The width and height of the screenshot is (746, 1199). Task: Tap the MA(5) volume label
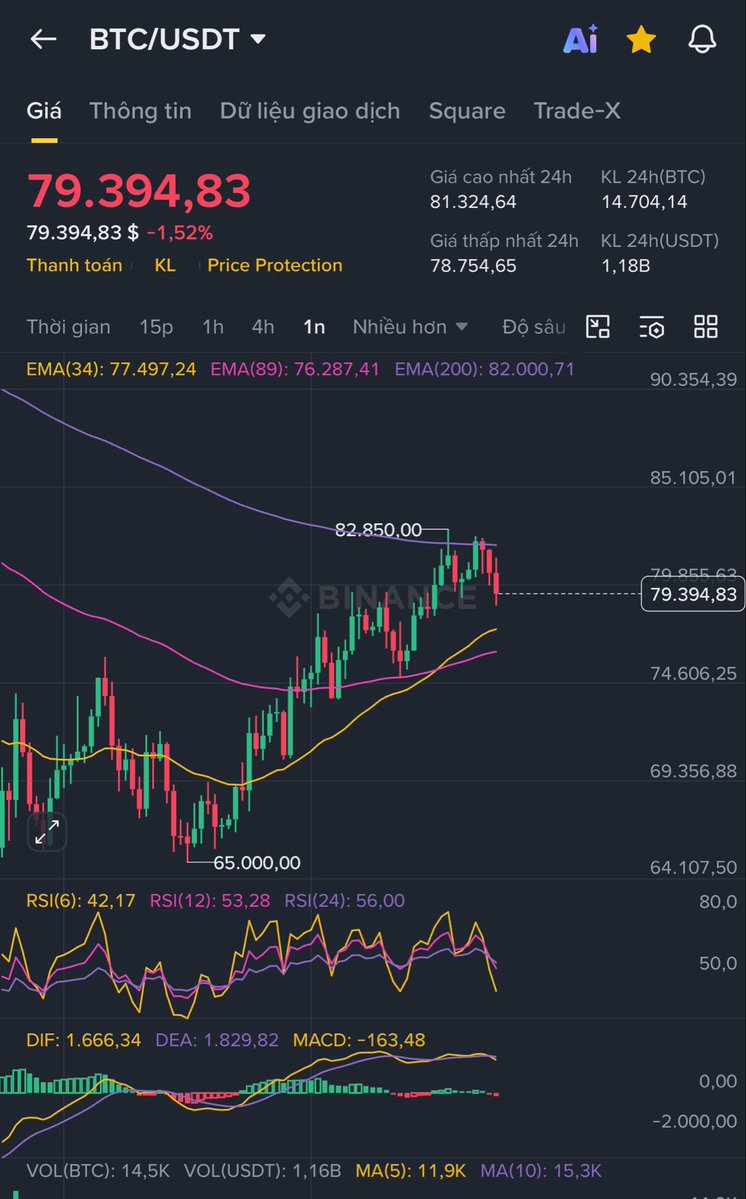pyautogui.click(x=410, y=1171)
